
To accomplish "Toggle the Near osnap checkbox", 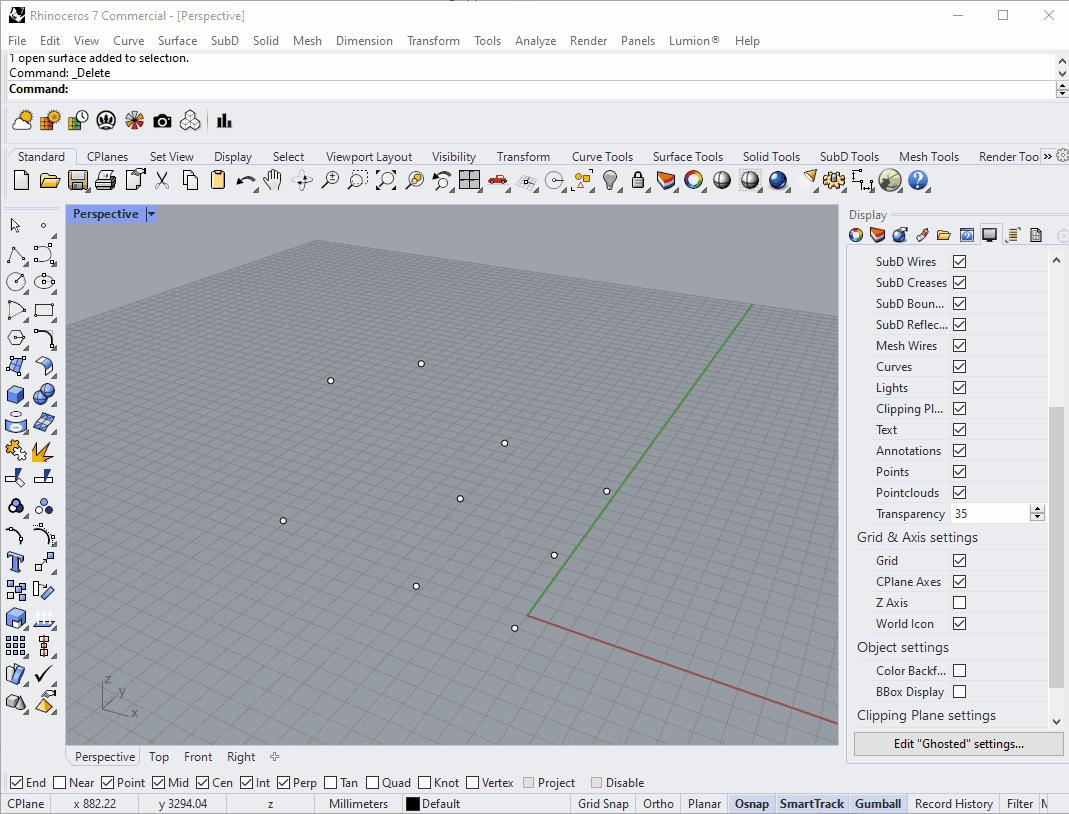I will [60, 783].
